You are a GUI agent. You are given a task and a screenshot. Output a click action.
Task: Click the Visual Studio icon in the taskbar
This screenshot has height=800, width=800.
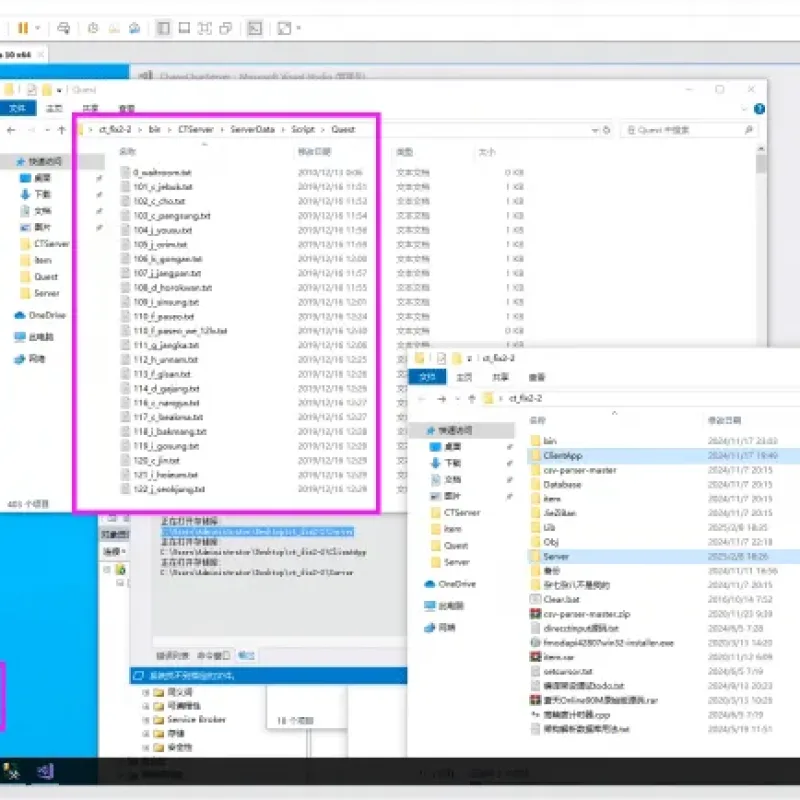[x=45, y=771]
